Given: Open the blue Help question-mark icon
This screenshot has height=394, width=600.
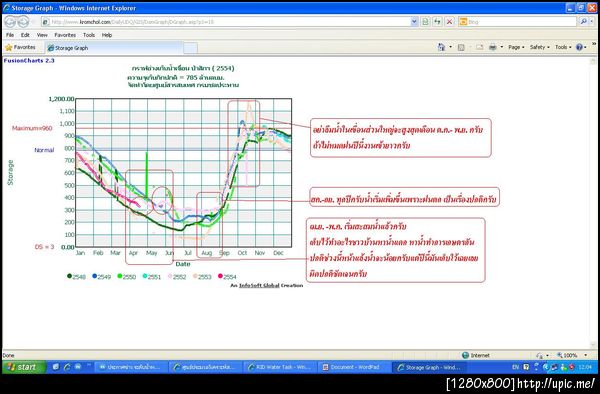Looking at the screenshot, I should [579, 47].
